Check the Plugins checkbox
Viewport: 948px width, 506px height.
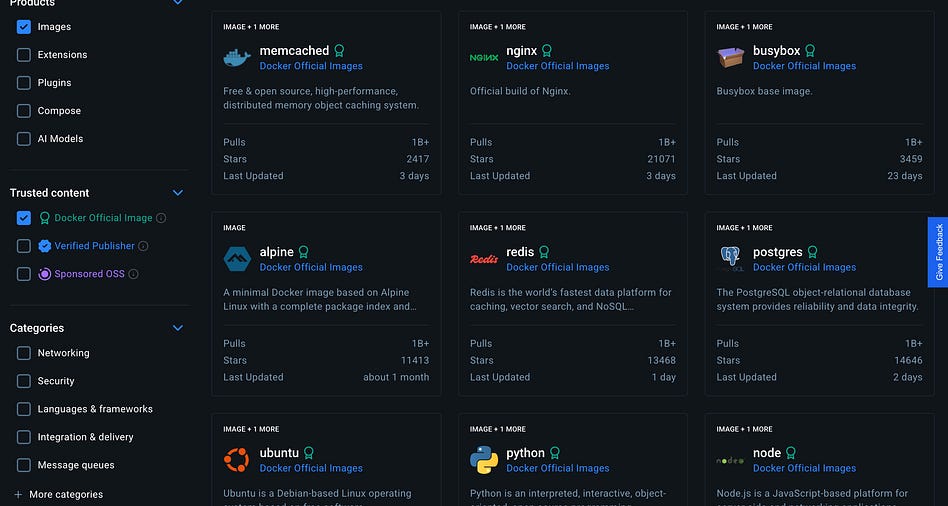[24, 83]
